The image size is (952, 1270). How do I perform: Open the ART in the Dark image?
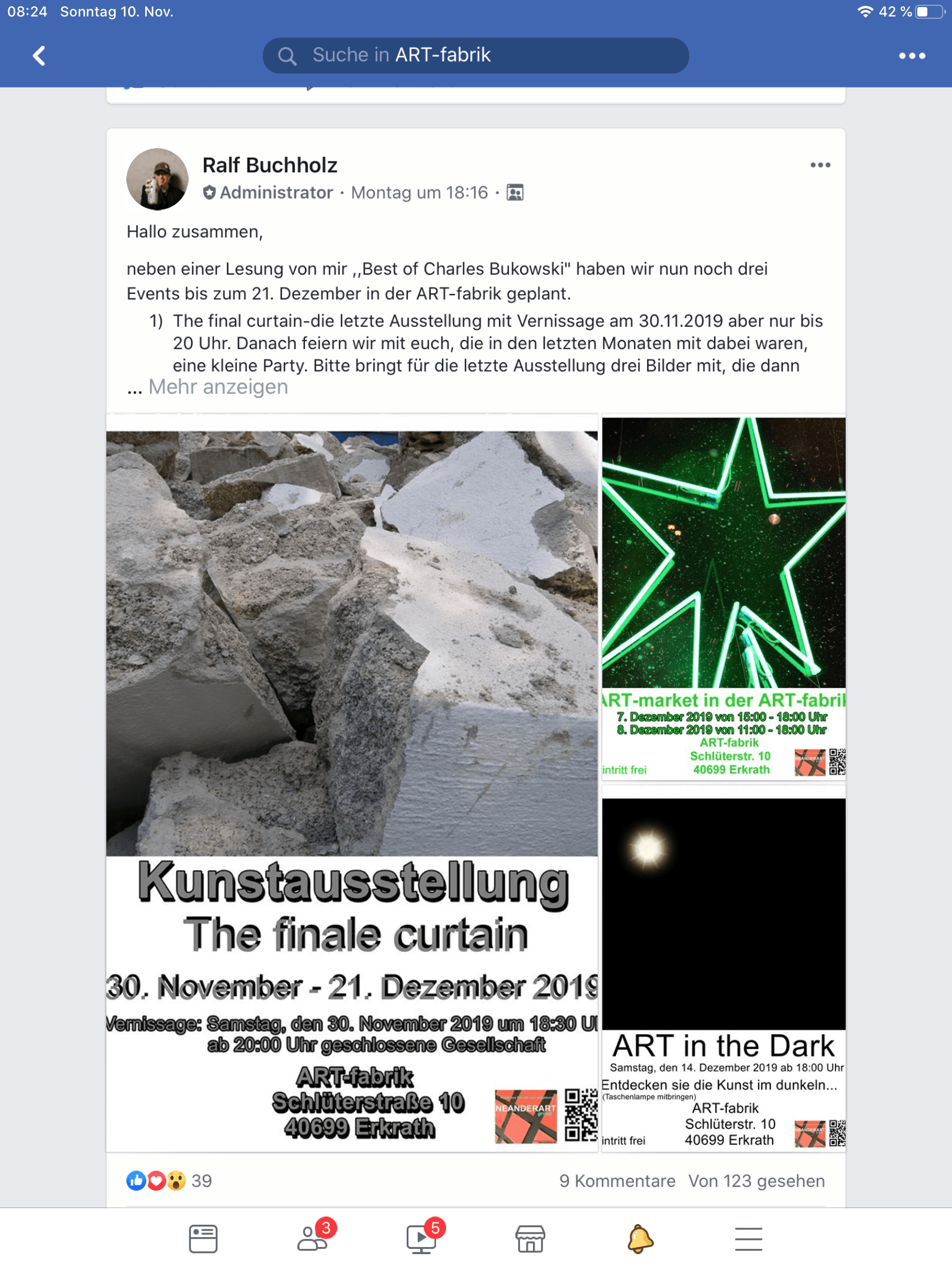723,968
